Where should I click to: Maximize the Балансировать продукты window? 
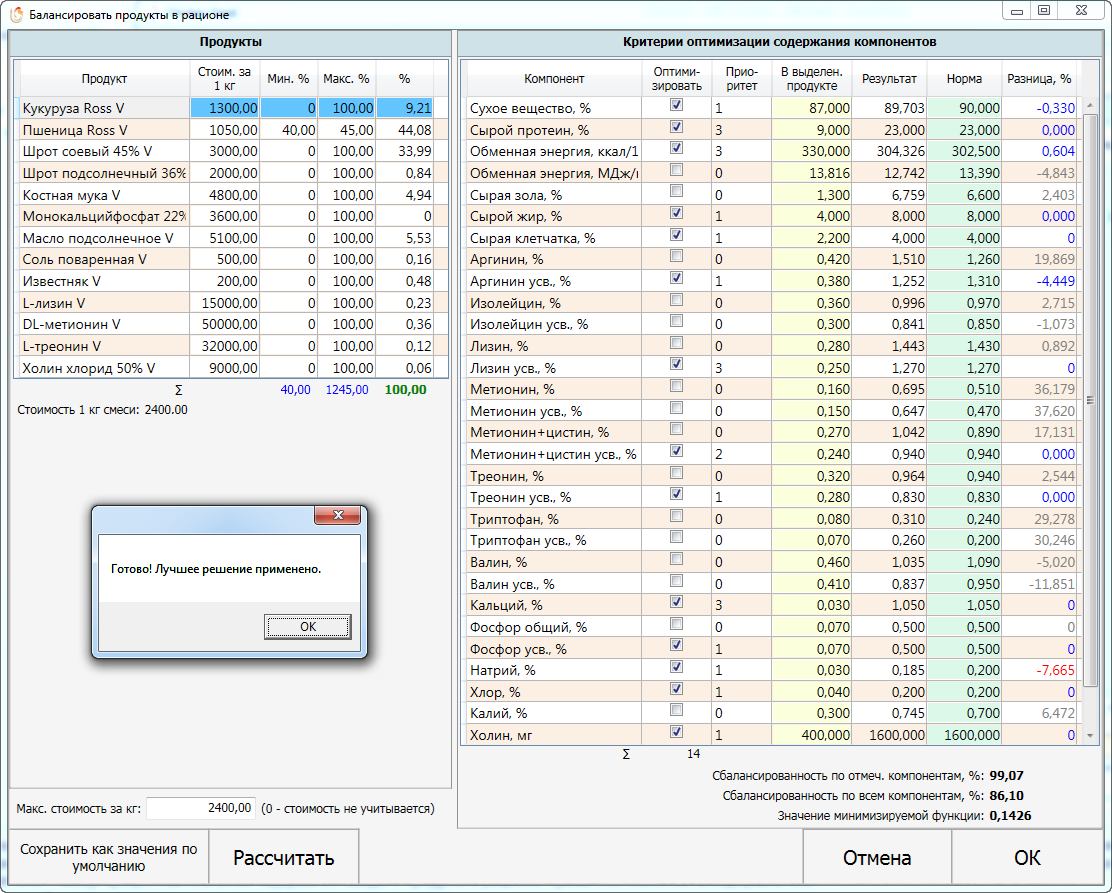point(1044,11)
